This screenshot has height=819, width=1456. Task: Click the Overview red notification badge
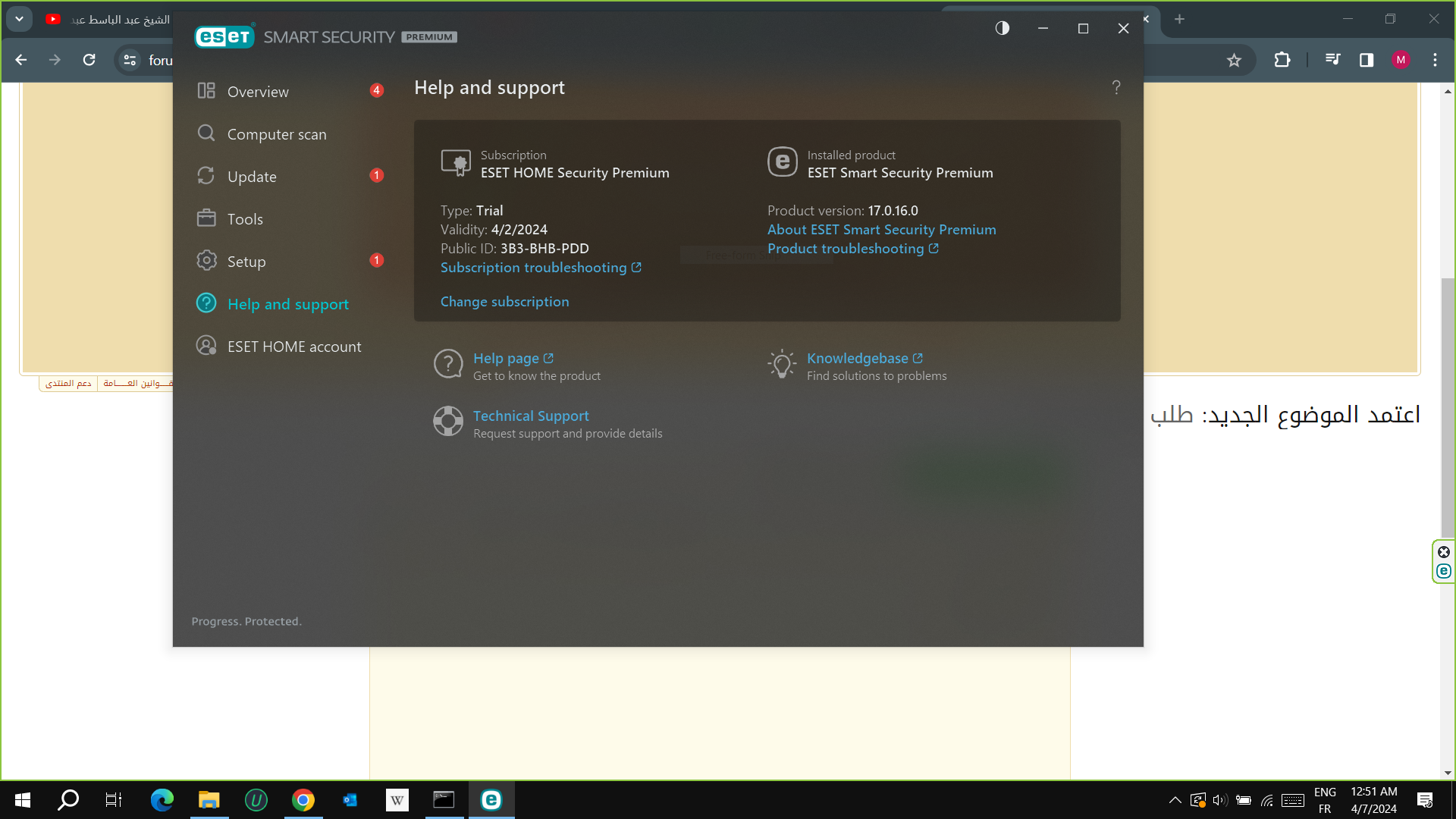click(x=376, y=90)
